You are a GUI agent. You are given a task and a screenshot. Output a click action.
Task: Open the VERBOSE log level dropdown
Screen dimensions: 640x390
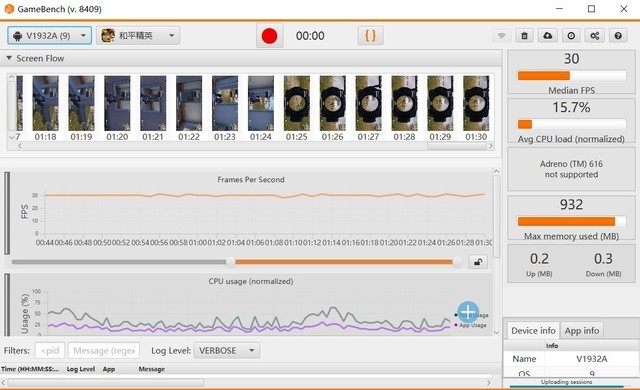227,350
